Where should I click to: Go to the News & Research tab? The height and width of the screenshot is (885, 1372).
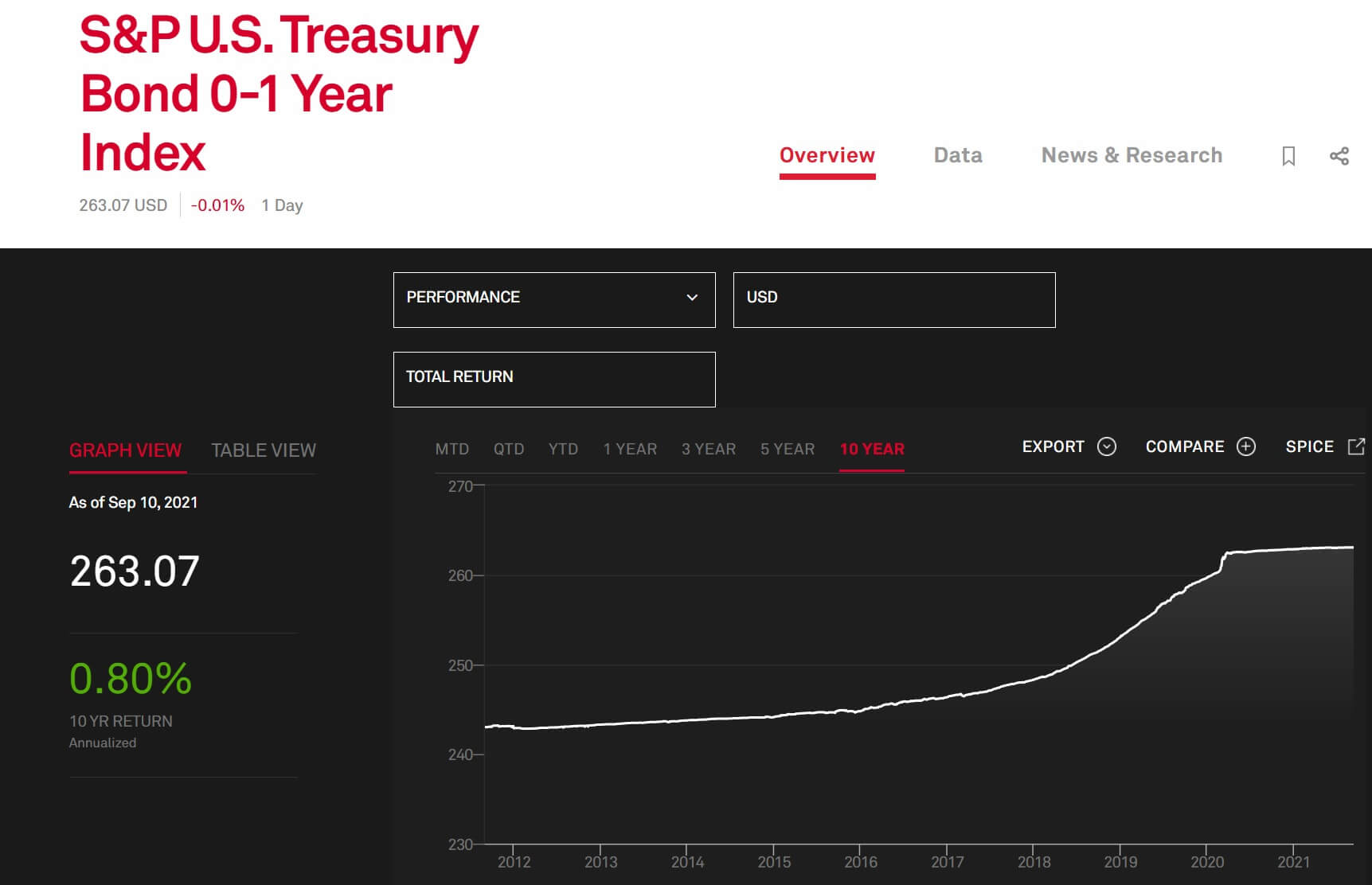click(x=1132, y=155)
